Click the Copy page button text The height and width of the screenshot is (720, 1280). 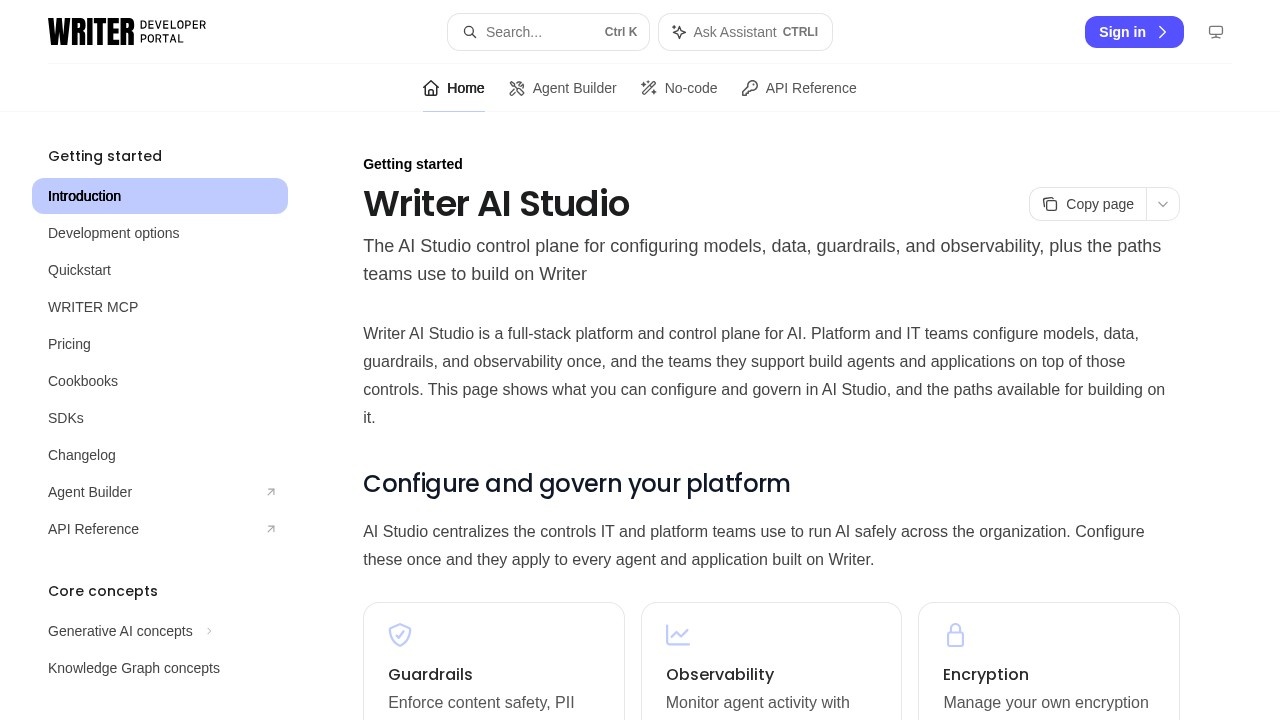pyautogui.click(x=1100, y=204)
